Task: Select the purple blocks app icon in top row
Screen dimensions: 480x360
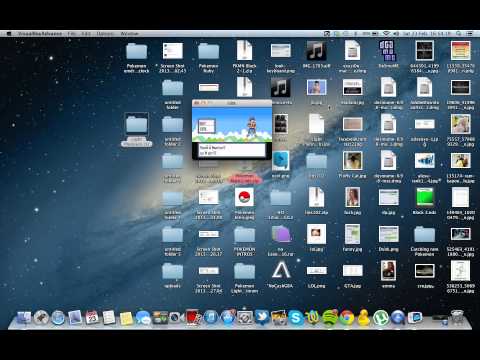Action: (387, 53)
